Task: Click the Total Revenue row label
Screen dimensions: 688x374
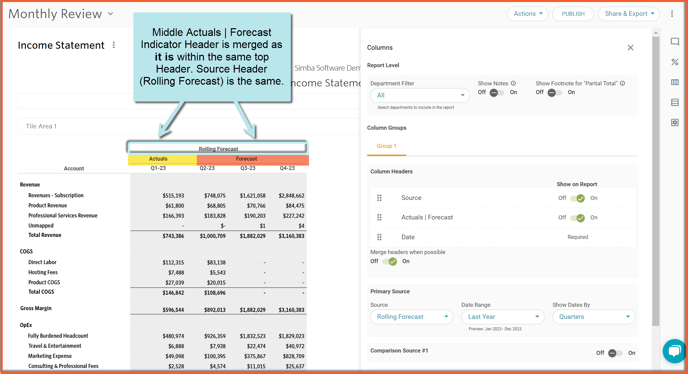Action: click(45, 235)
